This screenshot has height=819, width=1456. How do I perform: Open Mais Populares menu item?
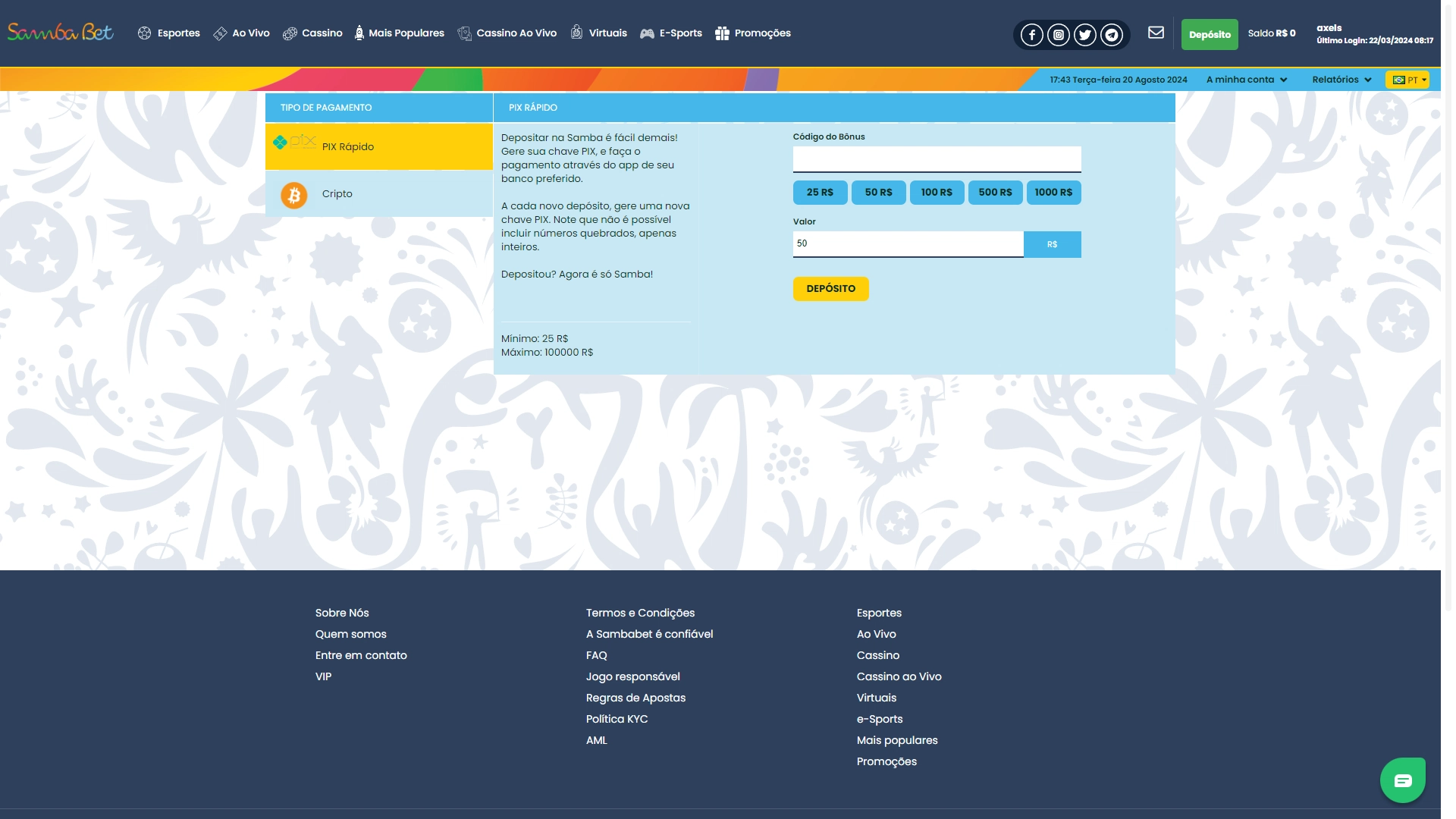pos(406,33)
